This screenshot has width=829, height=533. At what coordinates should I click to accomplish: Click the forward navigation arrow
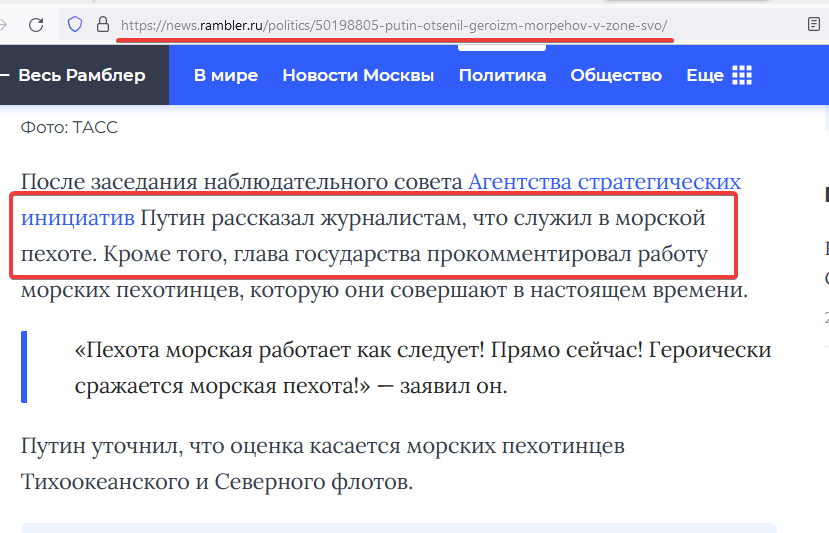(x=4, y=24)
